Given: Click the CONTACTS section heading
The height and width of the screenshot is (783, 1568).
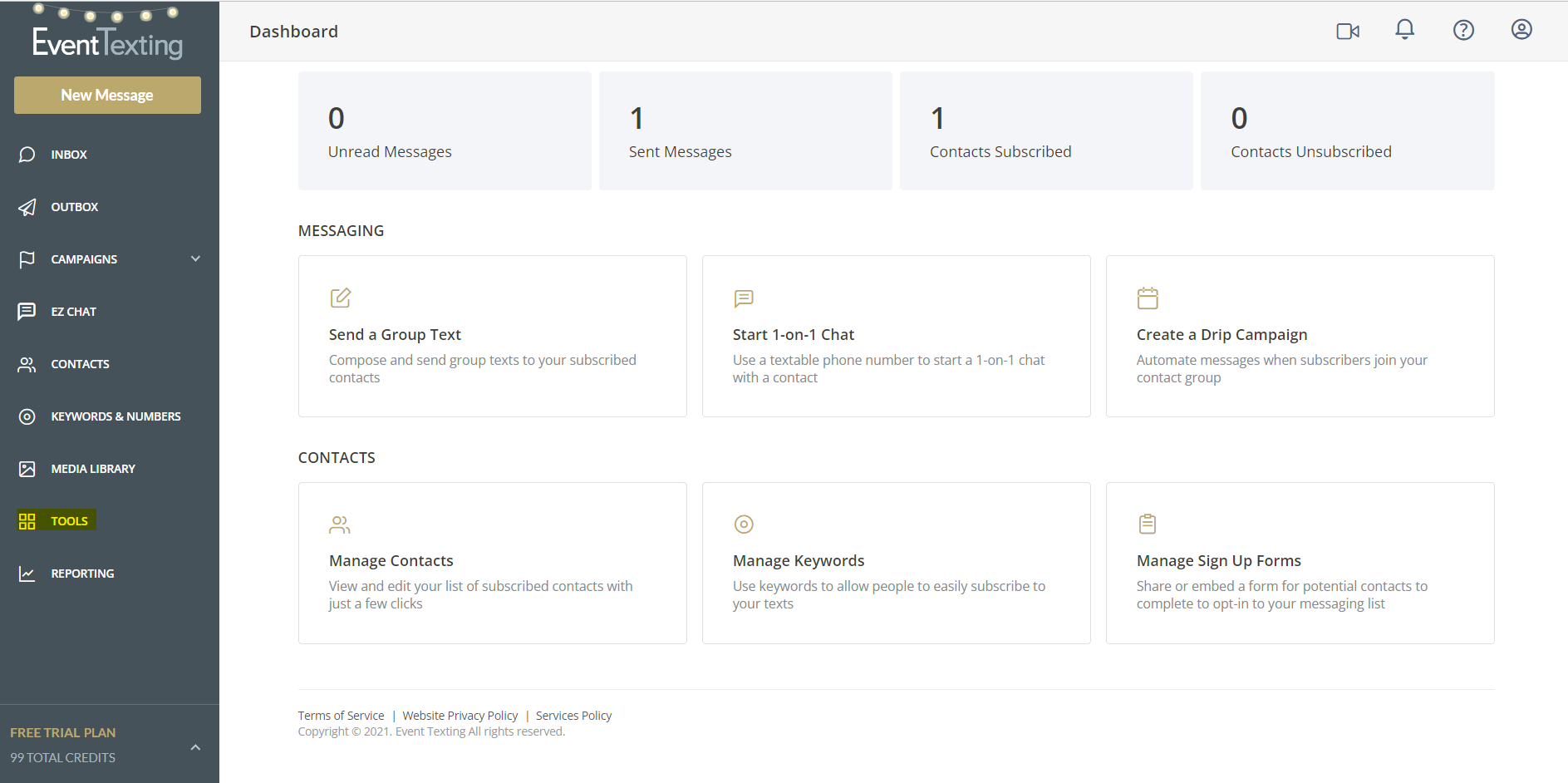Looking at the screenshot, I should 337,457.
